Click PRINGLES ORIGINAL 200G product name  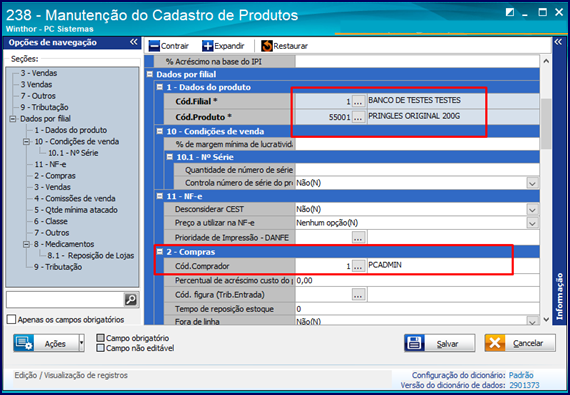[x=414, y=116]
